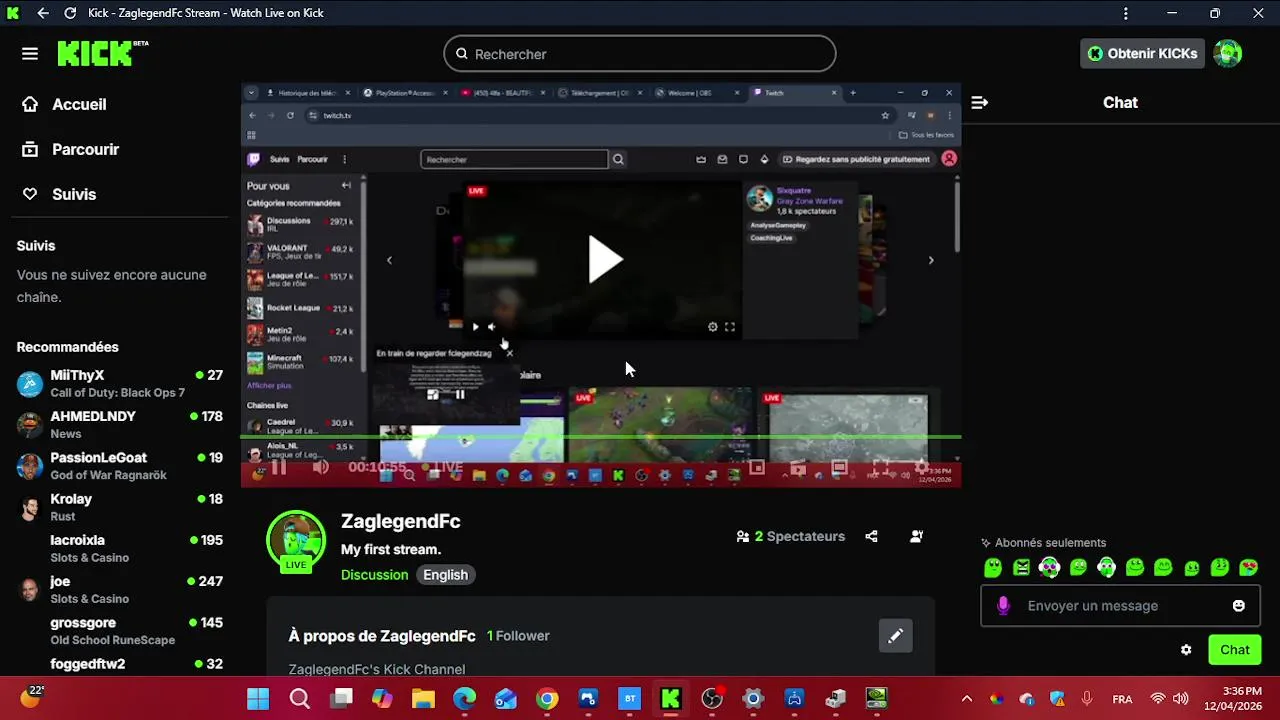1280x720 pixels.
Task: Click the English language tag
Action: click(x=445, y=575)
